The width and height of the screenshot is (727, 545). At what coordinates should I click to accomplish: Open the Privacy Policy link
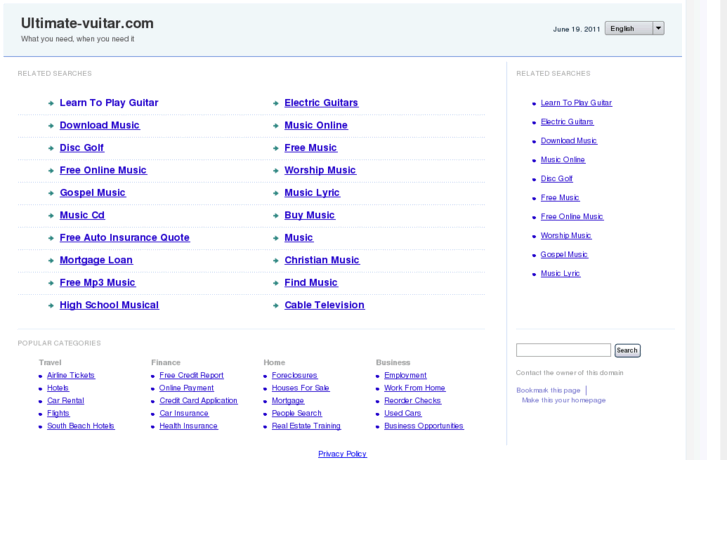[343, 454]
